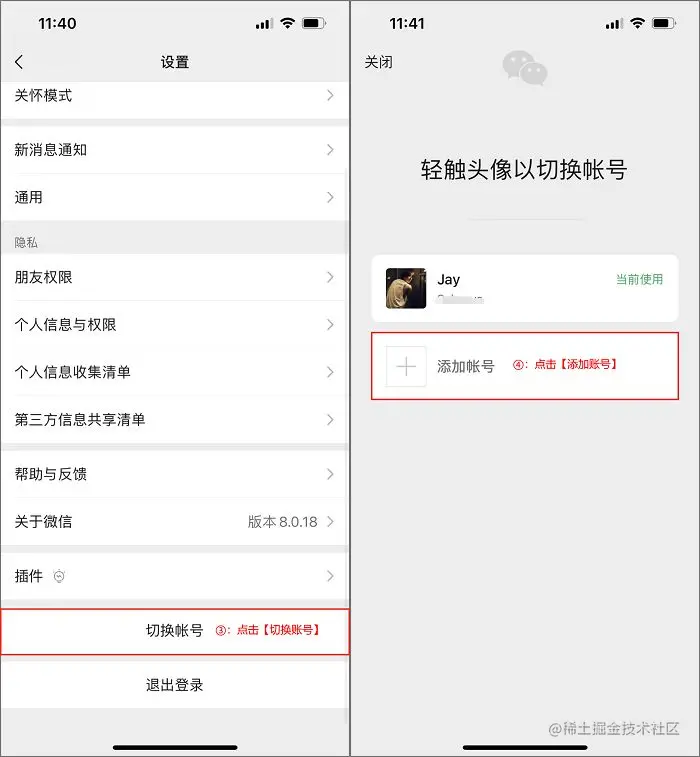This screenshot has height=757, width=700.
Task: Tap 关闭 on account switch screen
Action: [378, 62]
